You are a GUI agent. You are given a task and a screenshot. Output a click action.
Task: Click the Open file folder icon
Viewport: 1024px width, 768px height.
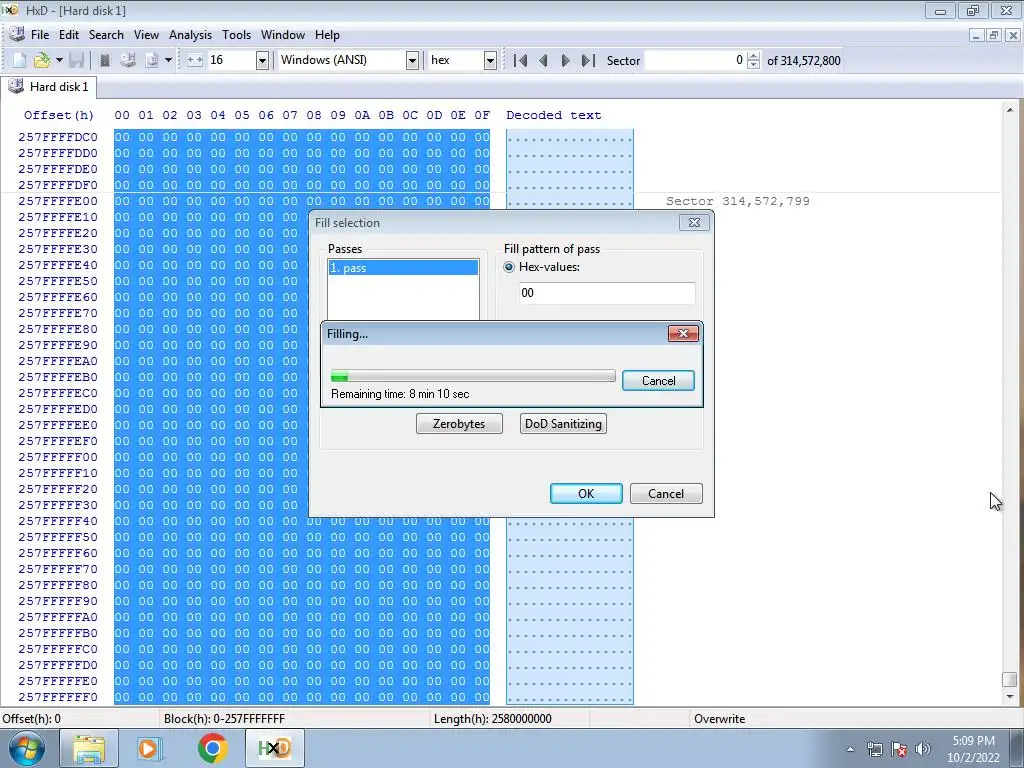42,60
